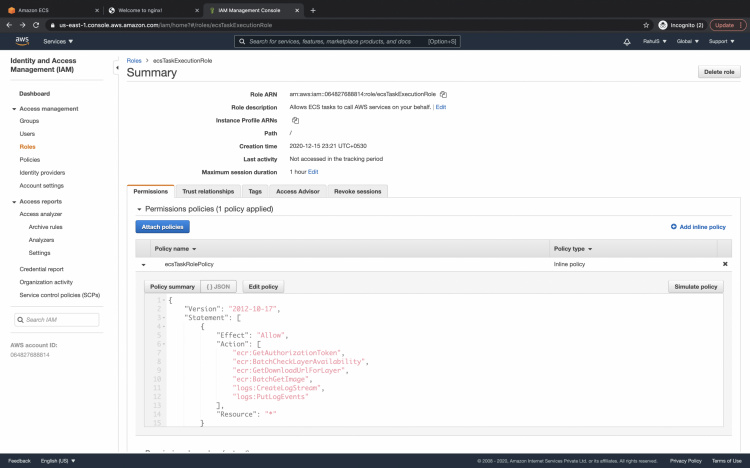Collapse the Permissions policies section
The width and height of the screenshot is (750, 468).
pos(139,209)
